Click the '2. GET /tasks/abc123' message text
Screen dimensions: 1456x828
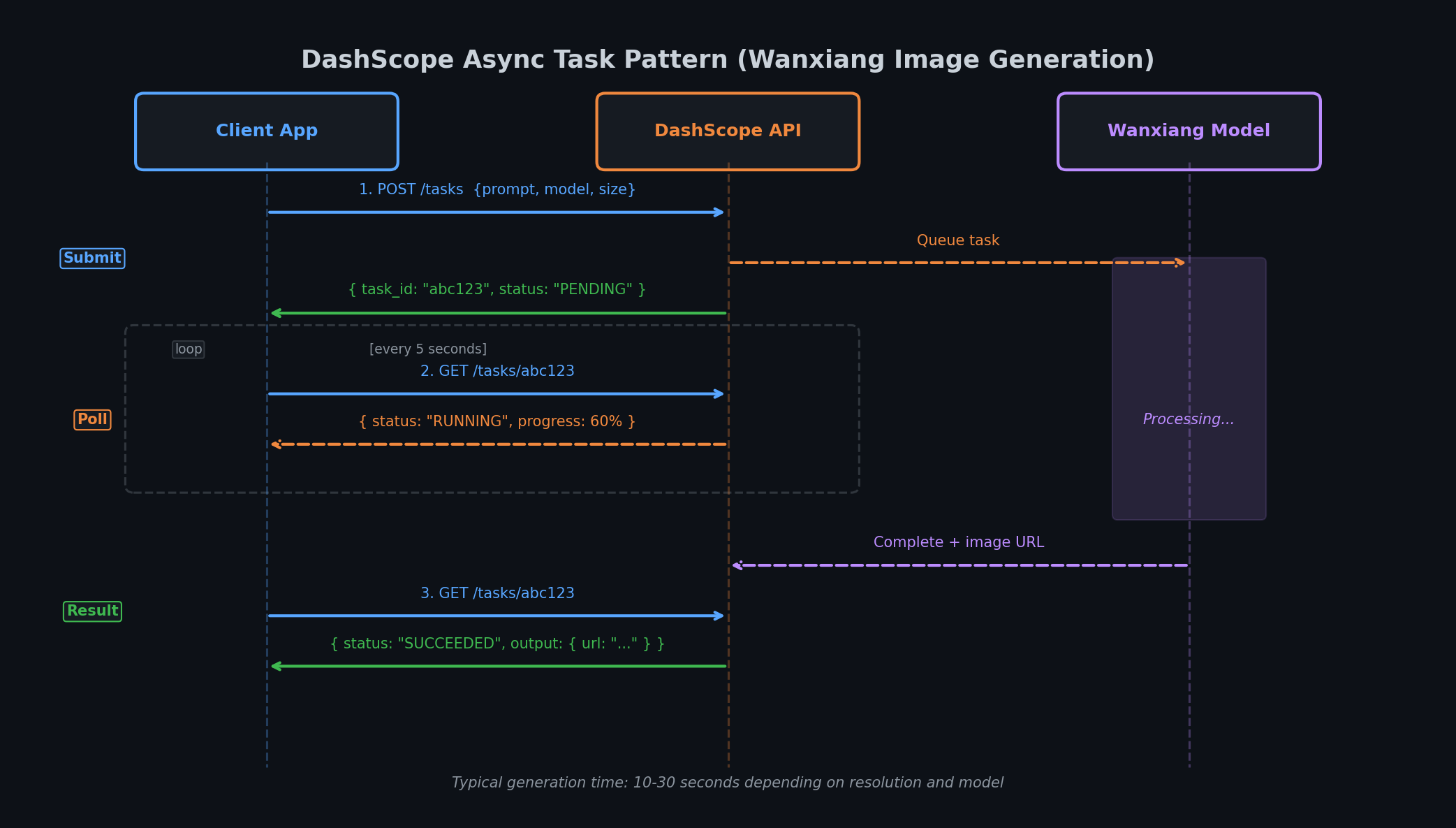[497, 371]
